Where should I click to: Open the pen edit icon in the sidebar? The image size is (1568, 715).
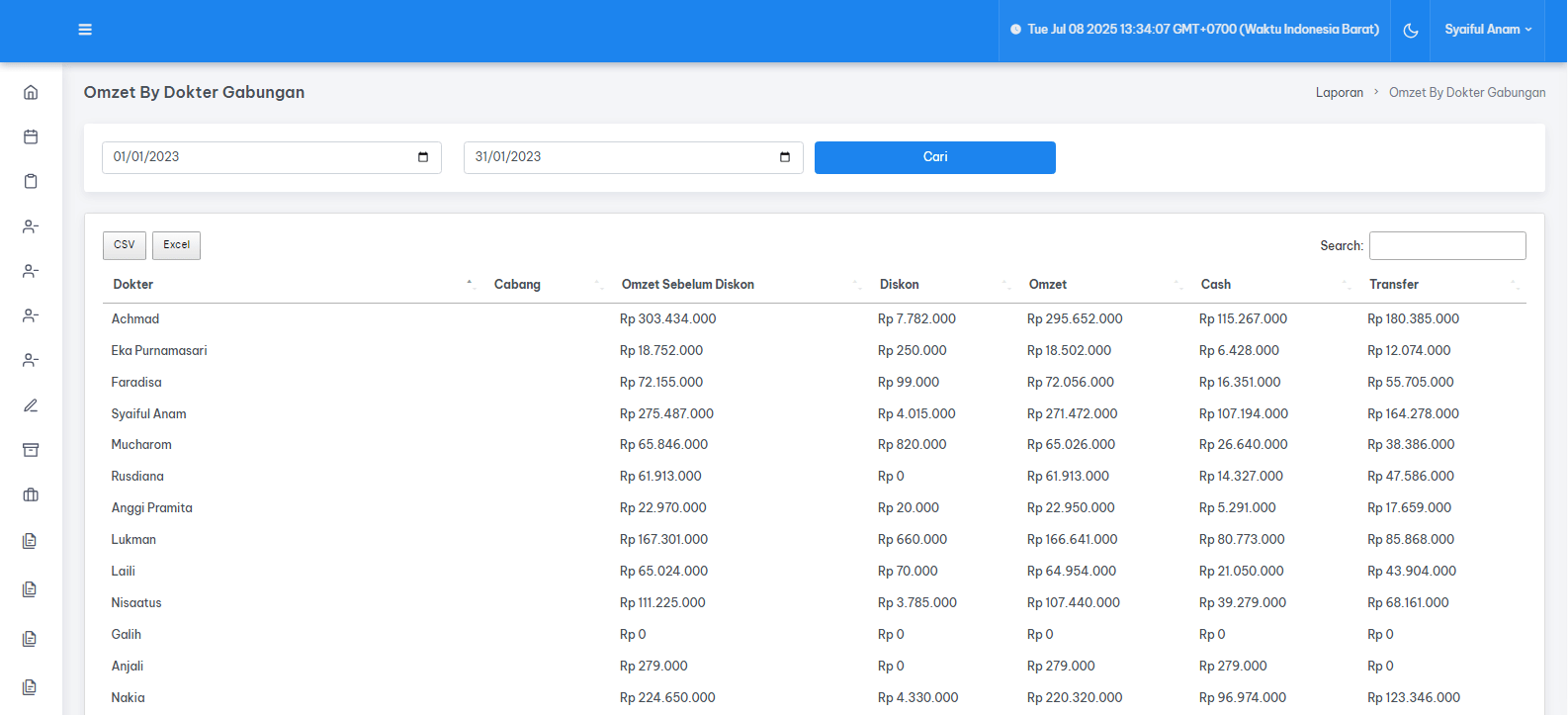[31, 405]
